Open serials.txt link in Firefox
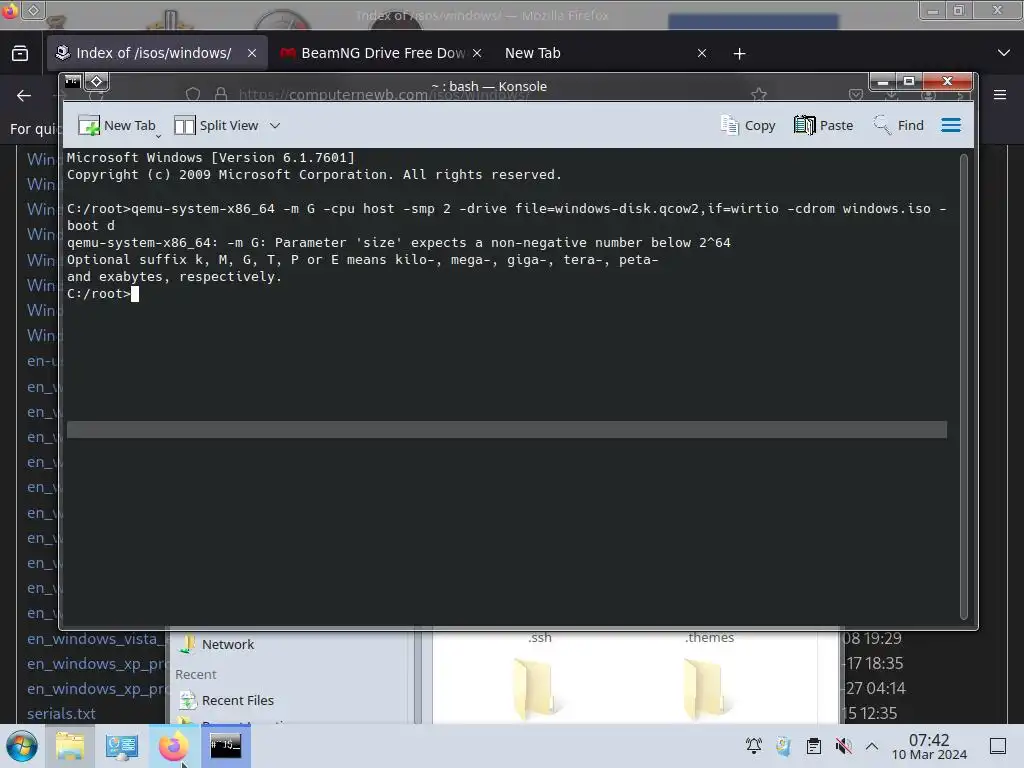Image resolution: width=1024 pixels, height=768 pixels. tap(61, 713)
